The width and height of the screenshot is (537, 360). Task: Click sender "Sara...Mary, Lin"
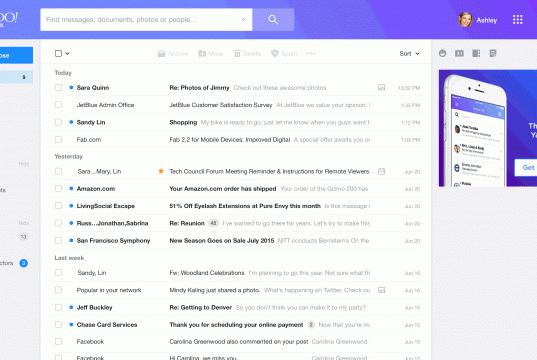pyautogui.click(x=99, y=171)
